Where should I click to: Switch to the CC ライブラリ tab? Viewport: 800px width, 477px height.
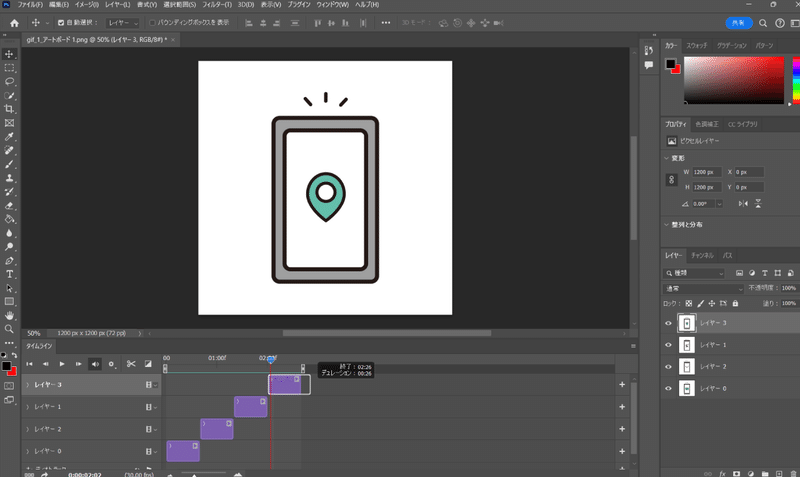(743, 124)
